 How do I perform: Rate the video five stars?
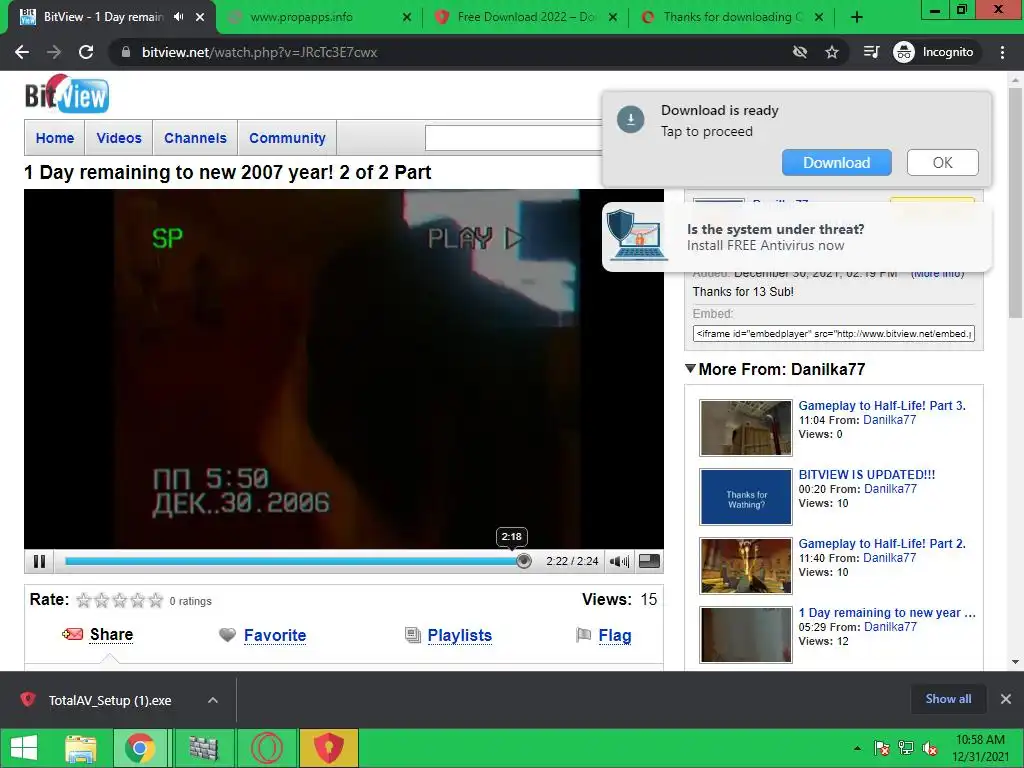(155, 600)
